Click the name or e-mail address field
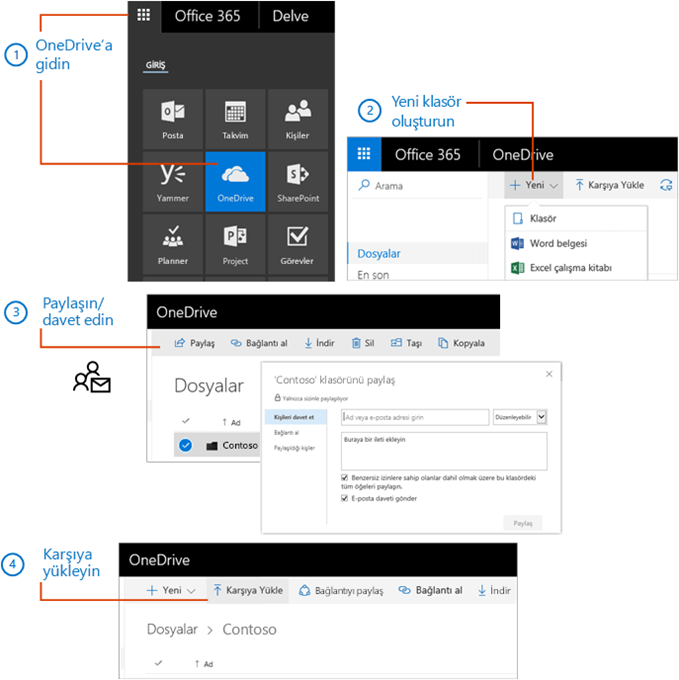This screenshot has height=680, width=679. (415, 417)
